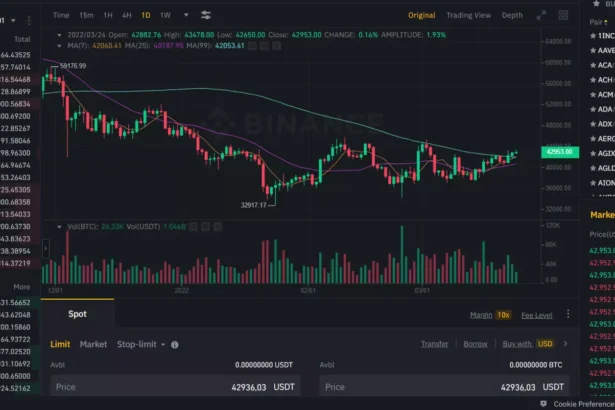Sort the pair list by Pair
Screen dimensions: 615x410
pos(599,22)
